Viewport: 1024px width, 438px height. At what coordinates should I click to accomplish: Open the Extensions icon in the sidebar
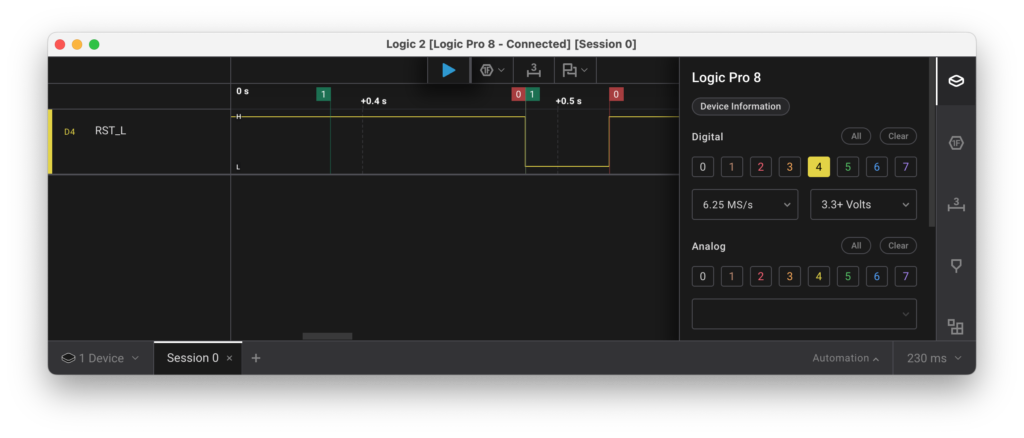click(956, 326)
